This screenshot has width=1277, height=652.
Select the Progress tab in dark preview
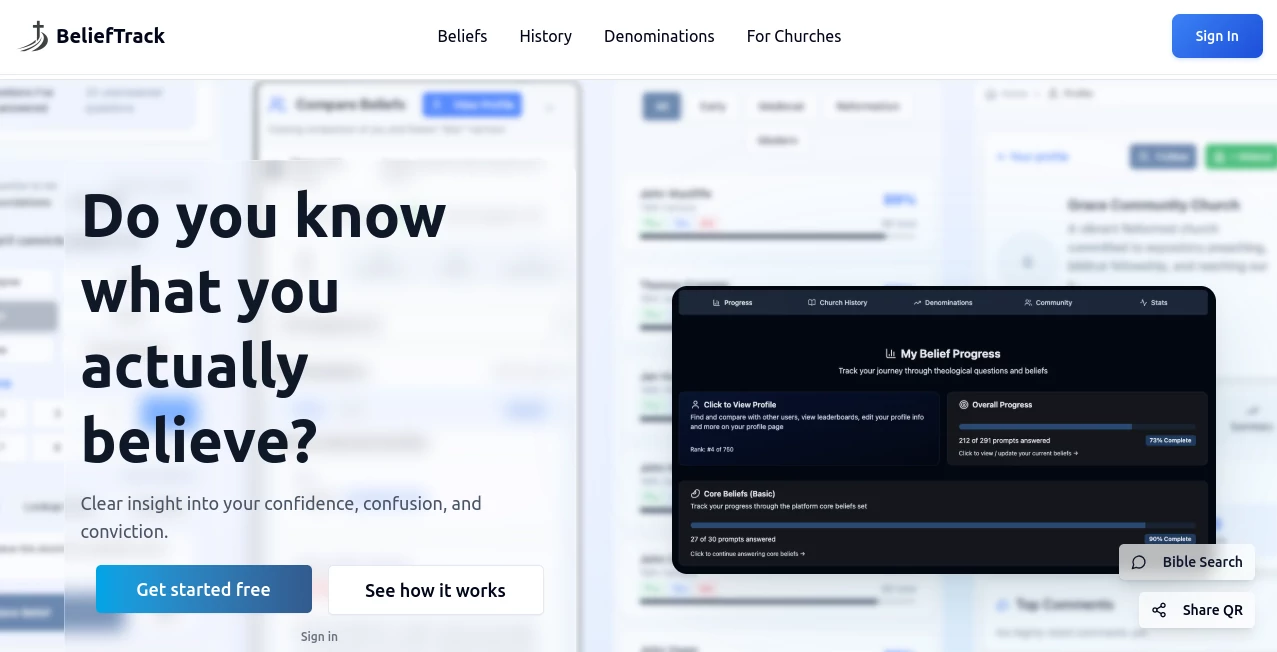(732, 302)
